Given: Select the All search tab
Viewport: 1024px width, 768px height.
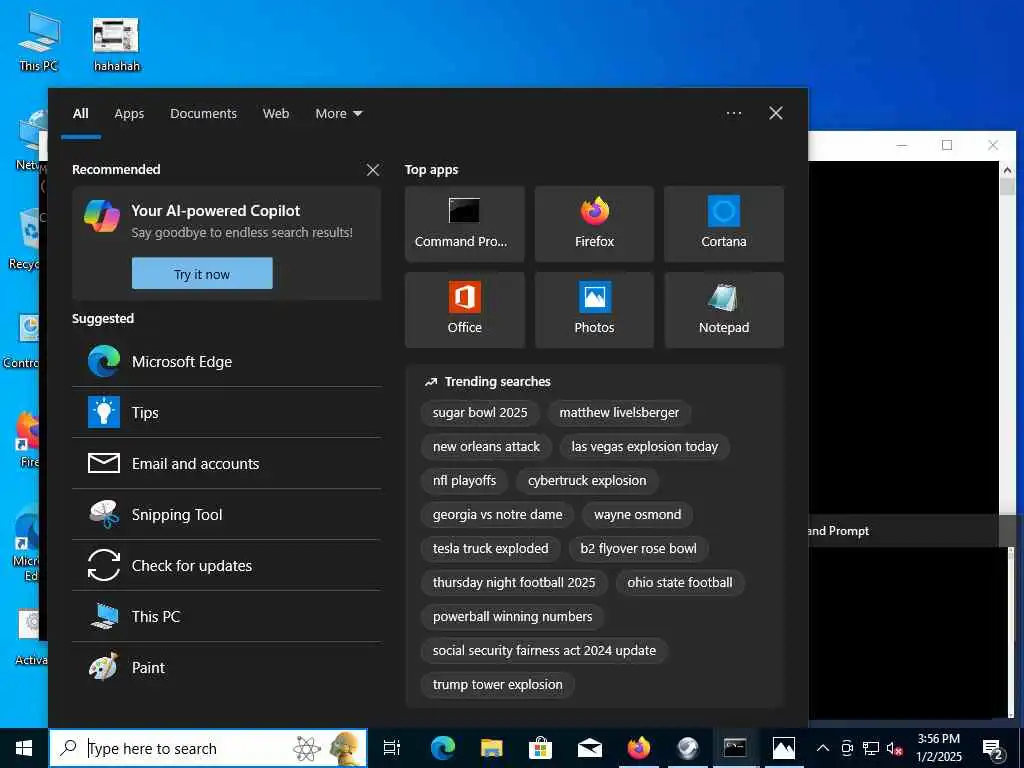Looking at the screenshot, I should pos(80,114).
